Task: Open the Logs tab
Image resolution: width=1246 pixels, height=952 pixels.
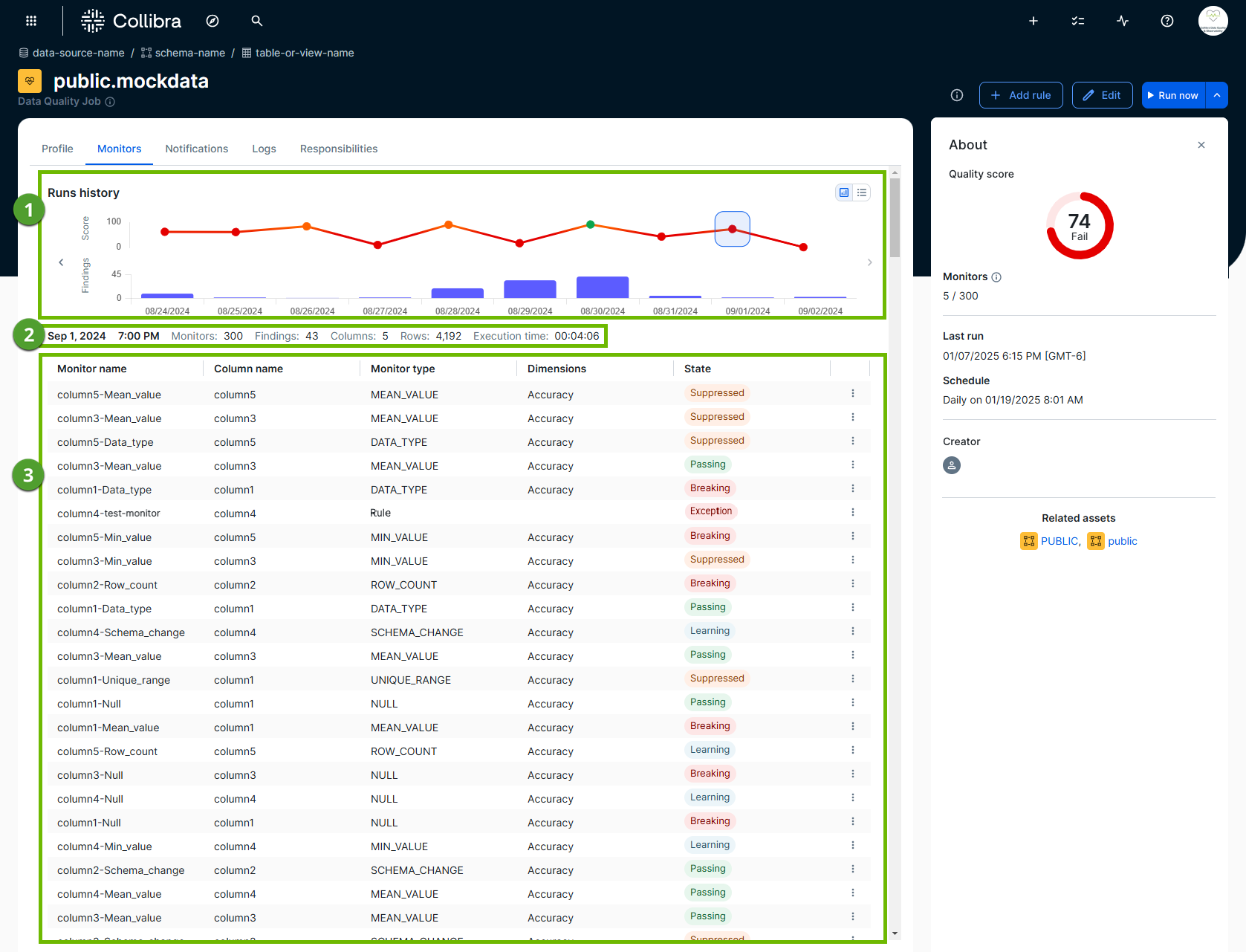Action: [x=264, y=149]
